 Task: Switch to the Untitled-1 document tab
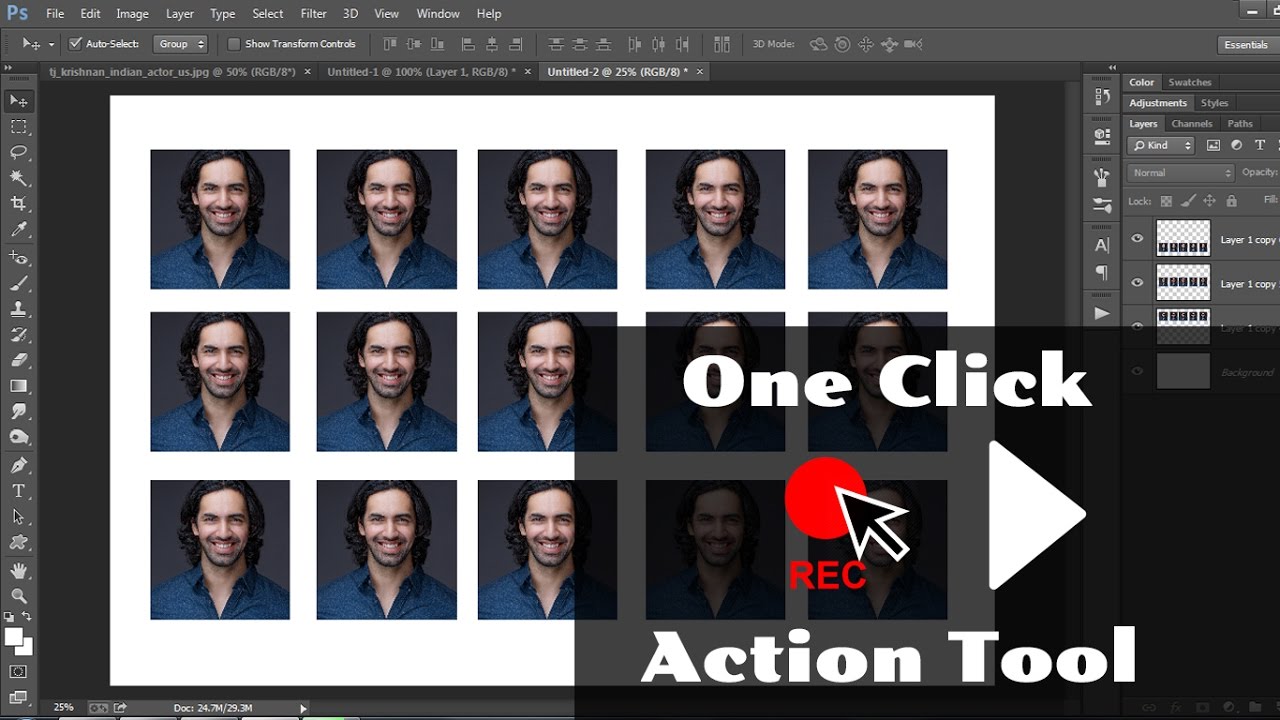pos(421,72)
